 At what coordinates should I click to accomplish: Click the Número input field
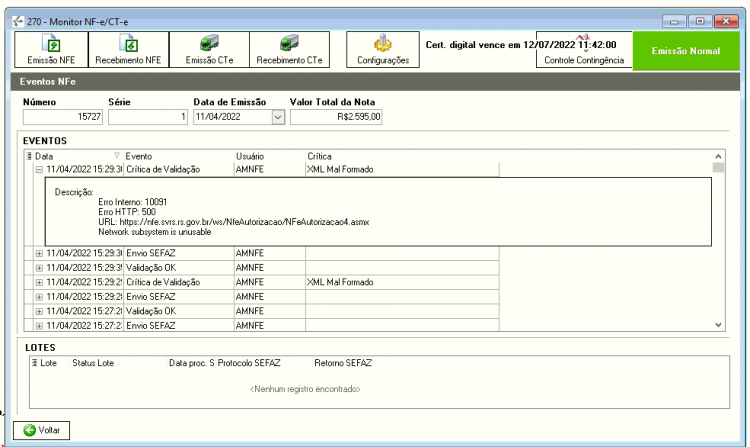(63, 117)
